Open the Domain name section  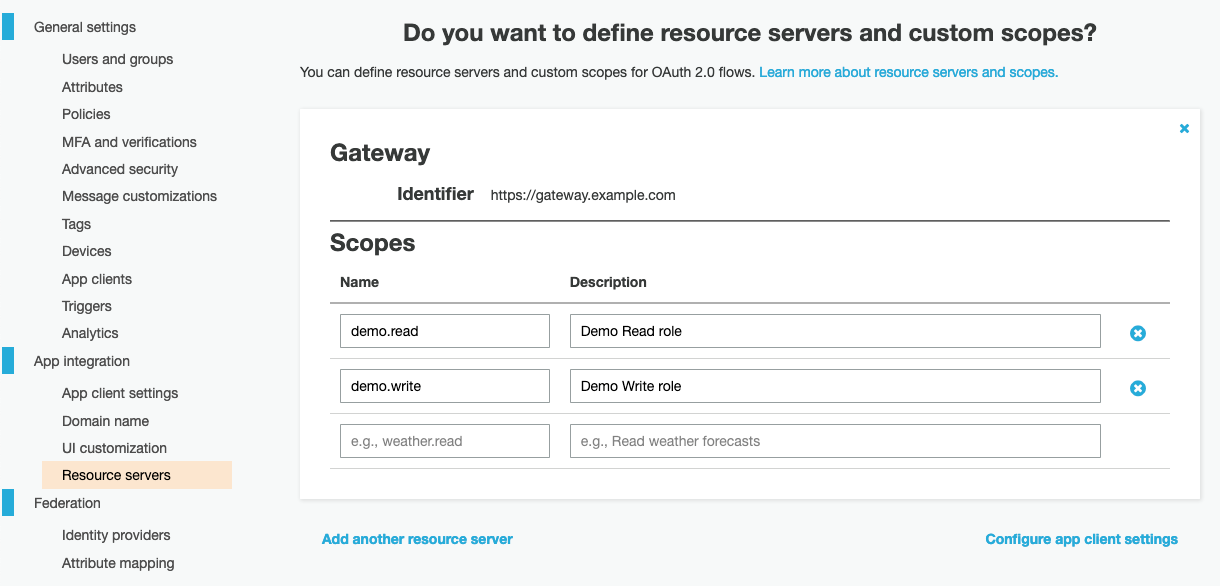[x=105, y=420]
